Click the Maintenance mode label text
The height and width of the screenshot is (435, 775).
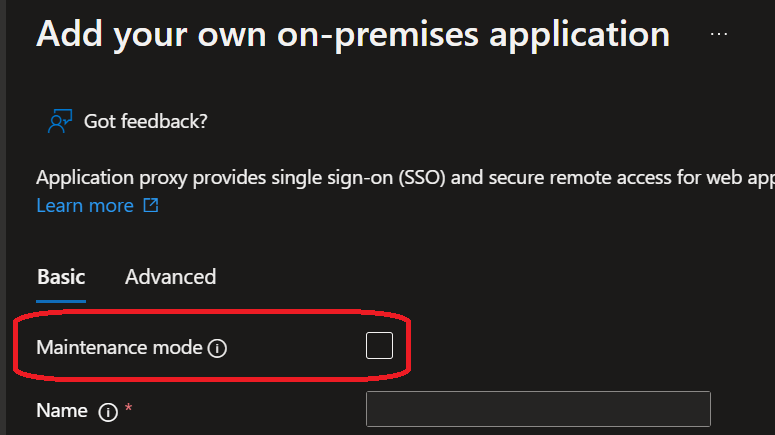119,348
